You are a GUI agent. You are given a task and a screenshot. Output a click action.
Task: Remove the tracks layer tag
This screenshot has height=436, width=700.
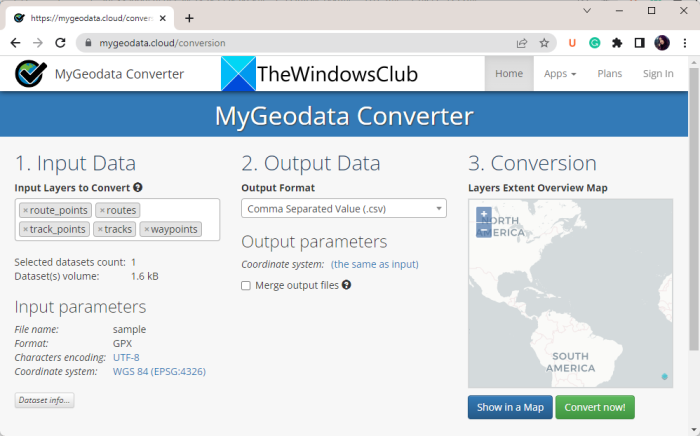tap(100, 229)
